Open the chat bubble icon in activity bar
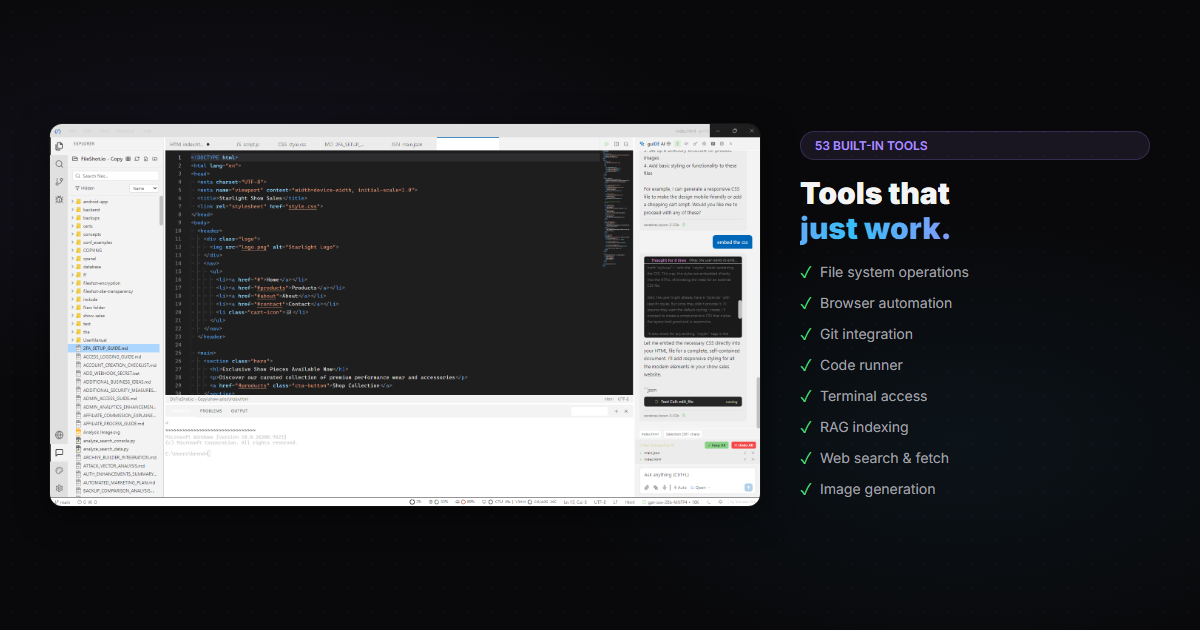 pyautogui.click(x=59, y=452)
